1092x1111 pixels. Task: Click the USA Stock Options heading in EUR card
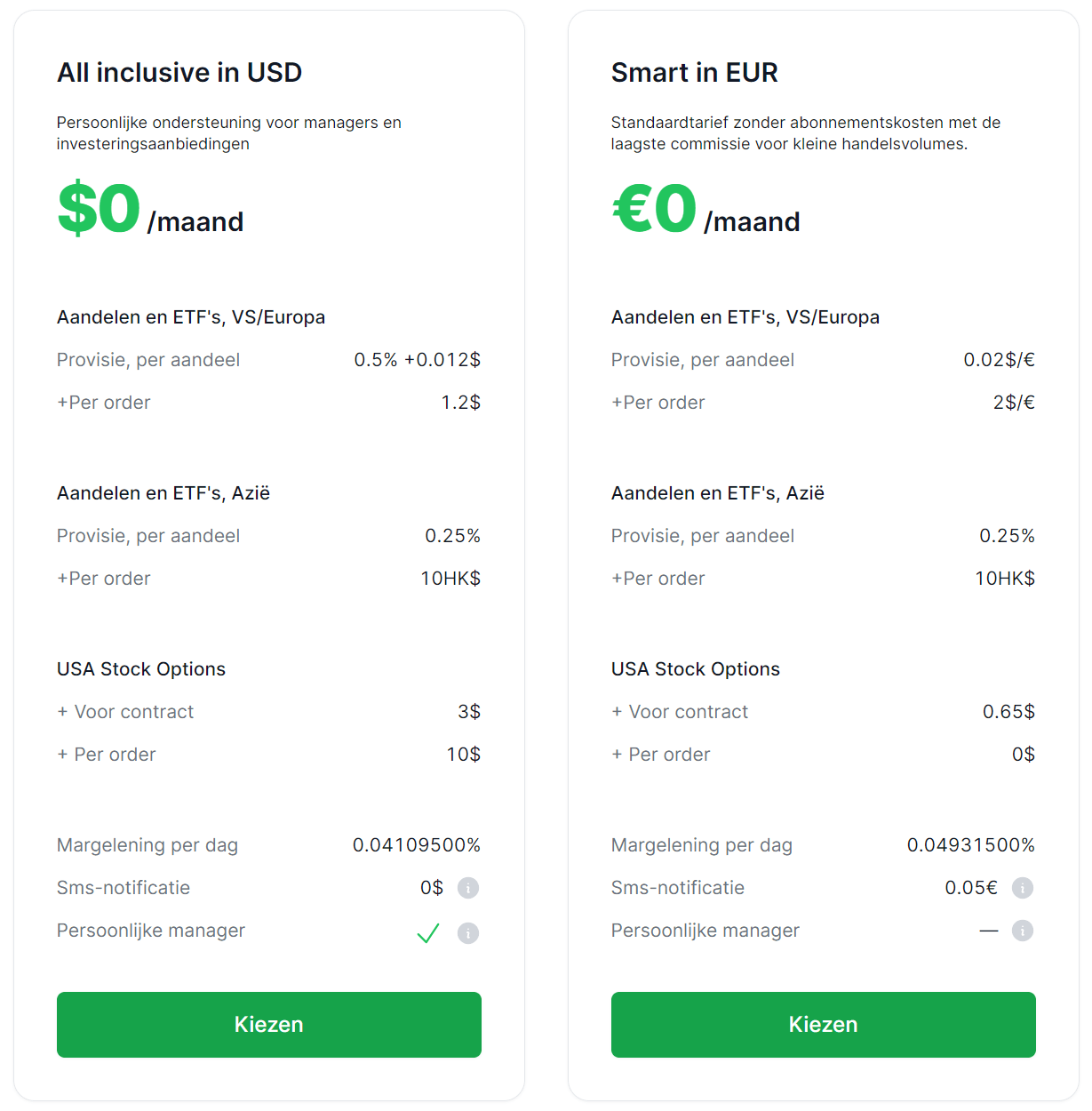[x=696, y=668]
